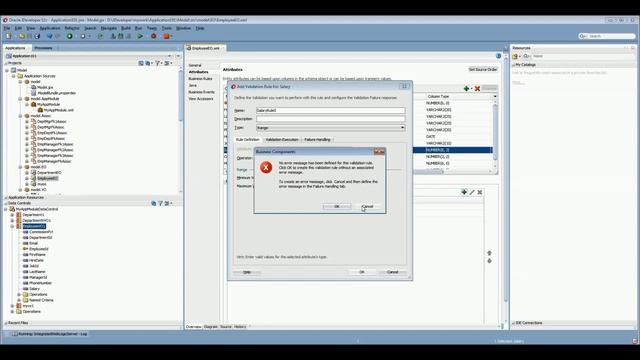Click the green plus icon in lower panel
This screenshot has height=360, width=640.
point(464,192)
